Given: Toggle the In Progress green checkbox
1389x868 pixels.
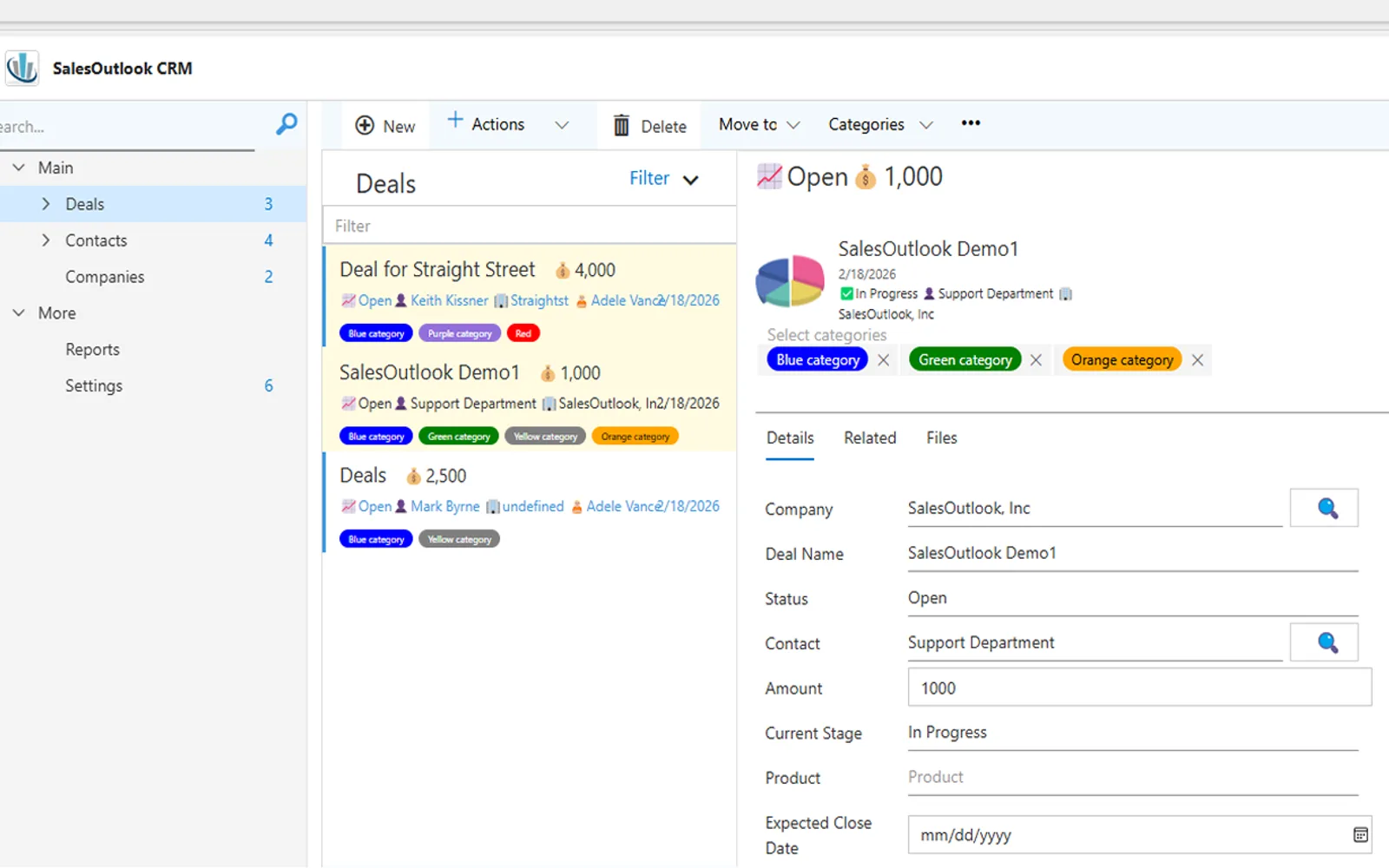Looking at the screenshot, I should click(x=846, y=294).
